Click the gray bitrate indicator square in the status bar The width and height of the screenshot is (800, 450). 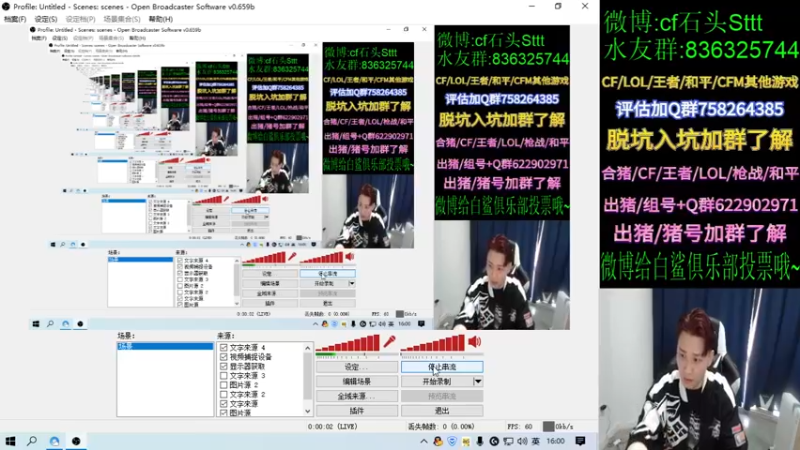click(548, 426)
